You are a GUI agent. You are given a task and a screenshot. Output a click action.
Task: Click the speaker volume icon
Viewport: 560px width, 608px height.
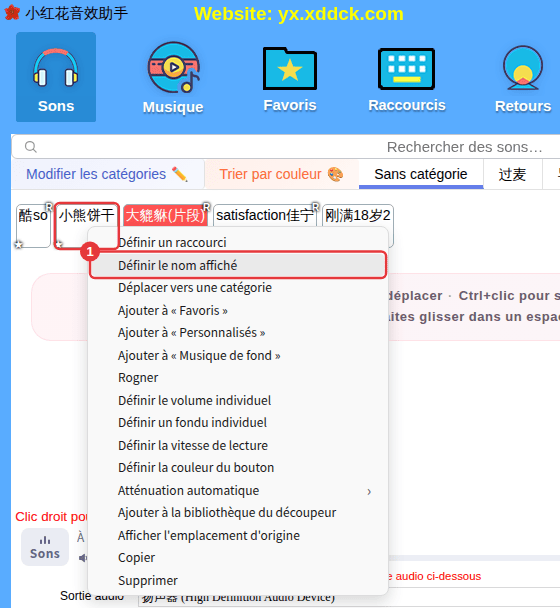coord(83,558)
